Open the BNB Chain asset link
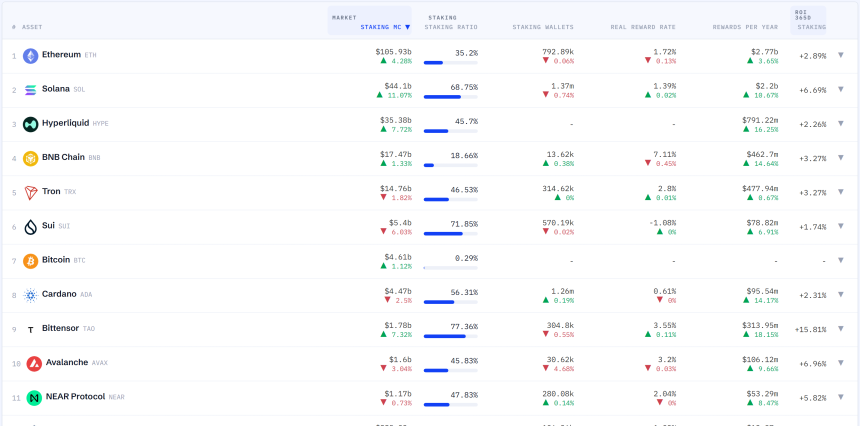Screen dimensions: 860x426 point(63,157)
